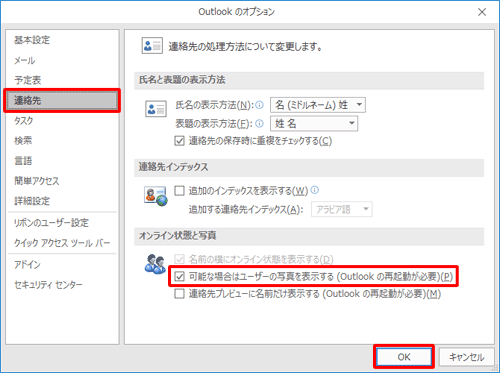The width and height of the screenshot is (500, 373).
Task: Click the name display card icon
Action: 156,109
